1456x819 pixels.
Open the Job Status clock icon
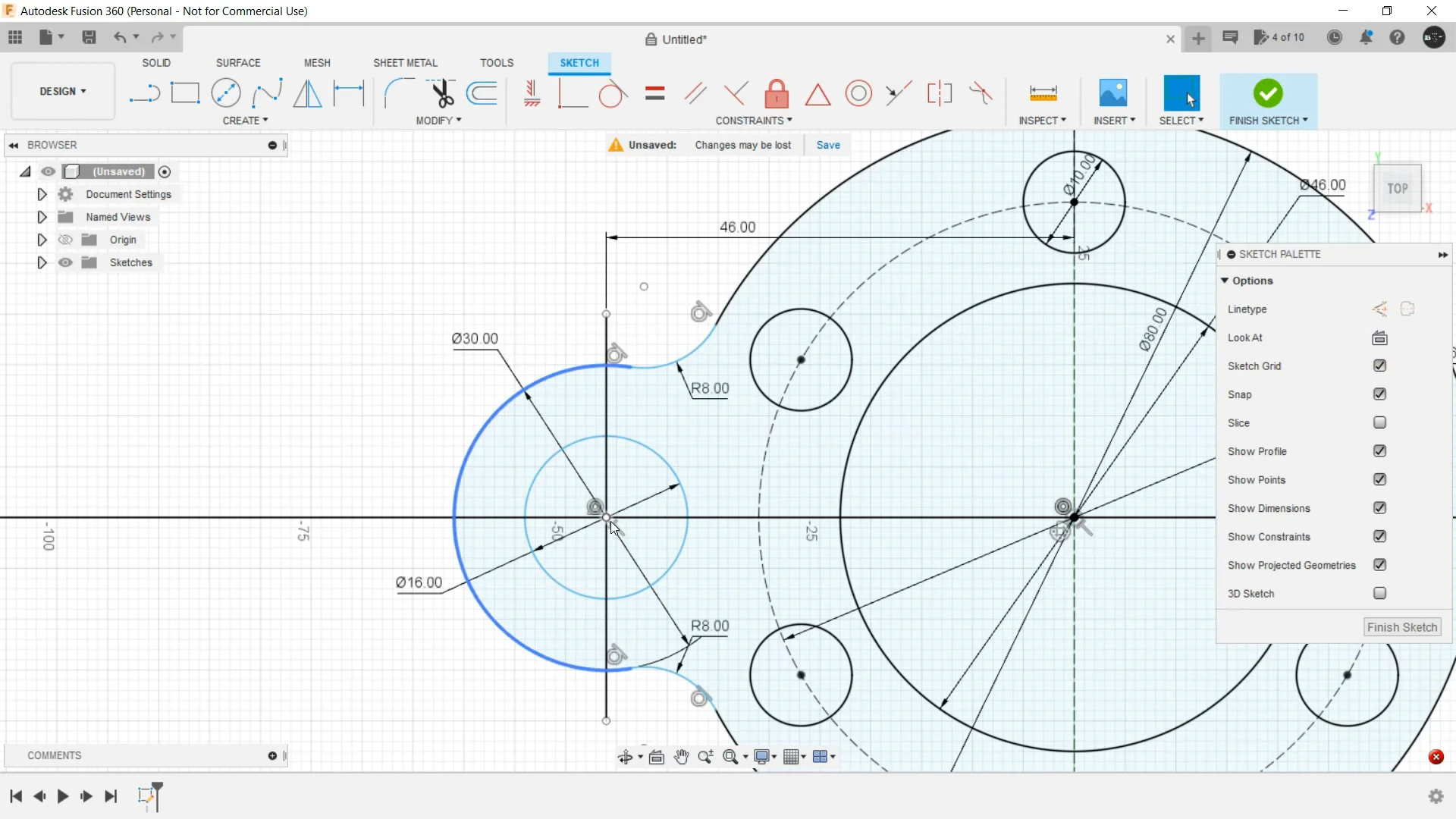pyautogui.click(x=1335, y=37)
